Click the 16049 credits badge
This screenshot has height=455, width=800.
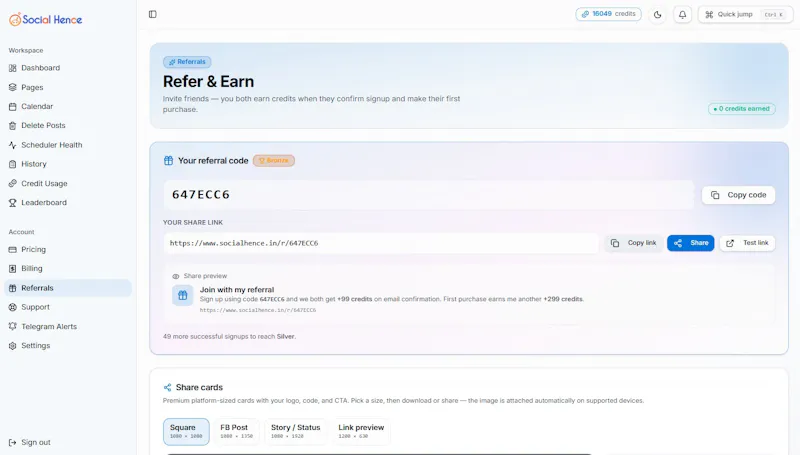(x=608, y=14)
